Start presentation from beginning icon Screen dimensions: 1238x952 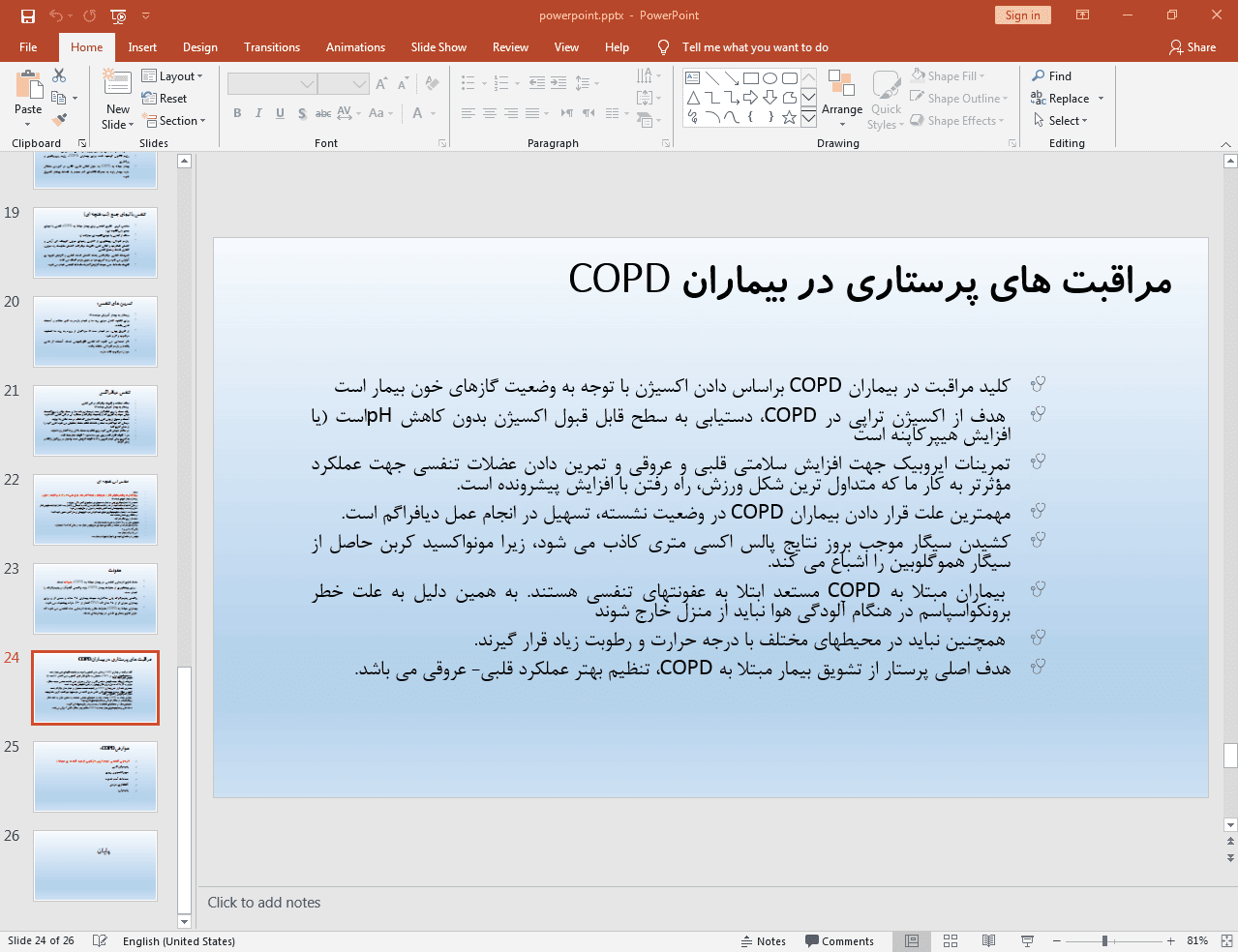(118, 15)
